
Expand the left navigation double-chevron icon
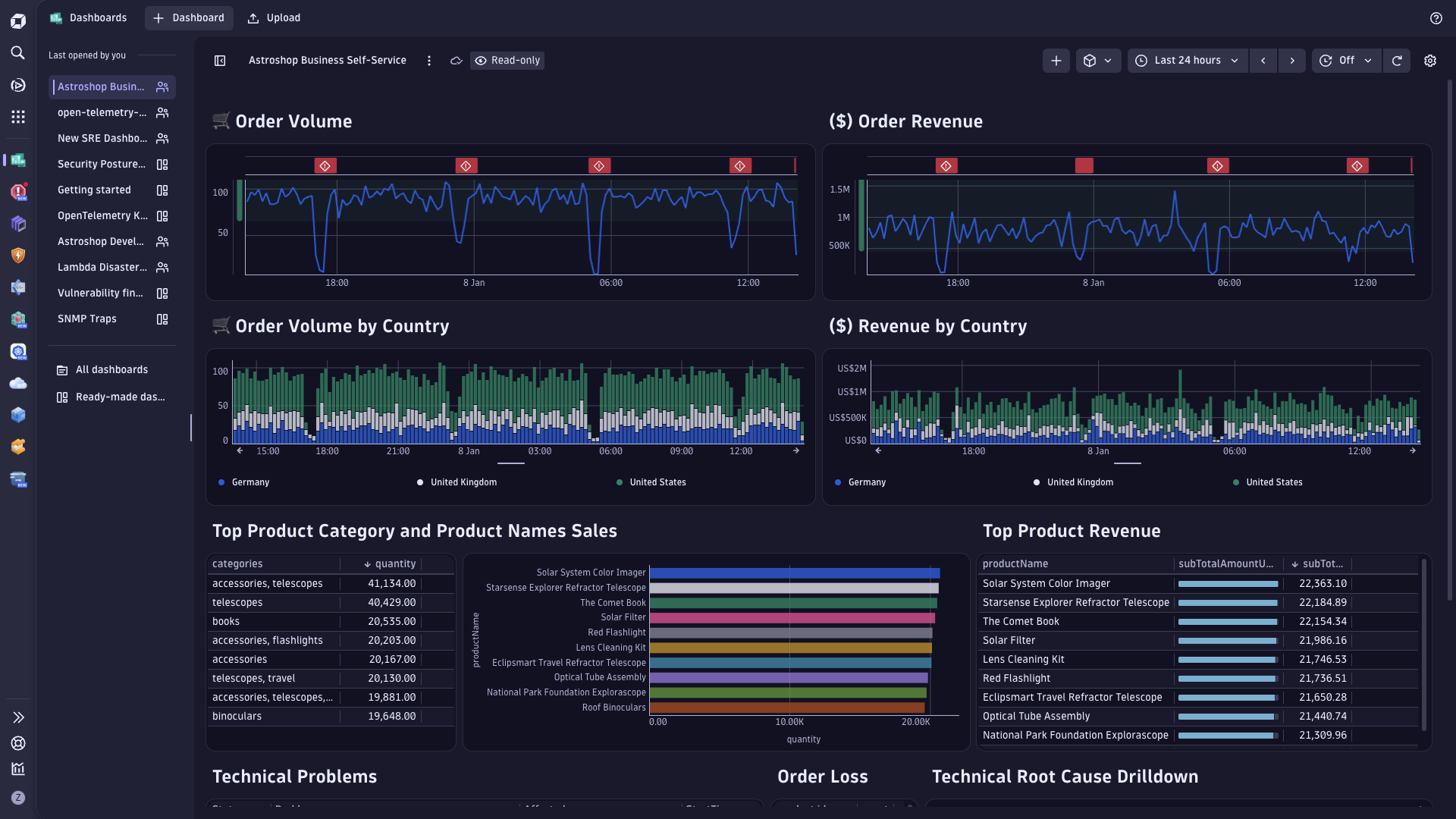(18, 717)
